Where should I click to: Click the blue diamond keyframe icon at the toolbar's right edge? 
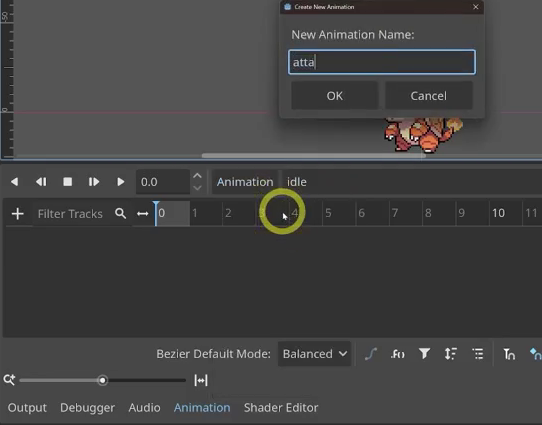(x=535, y=354)
